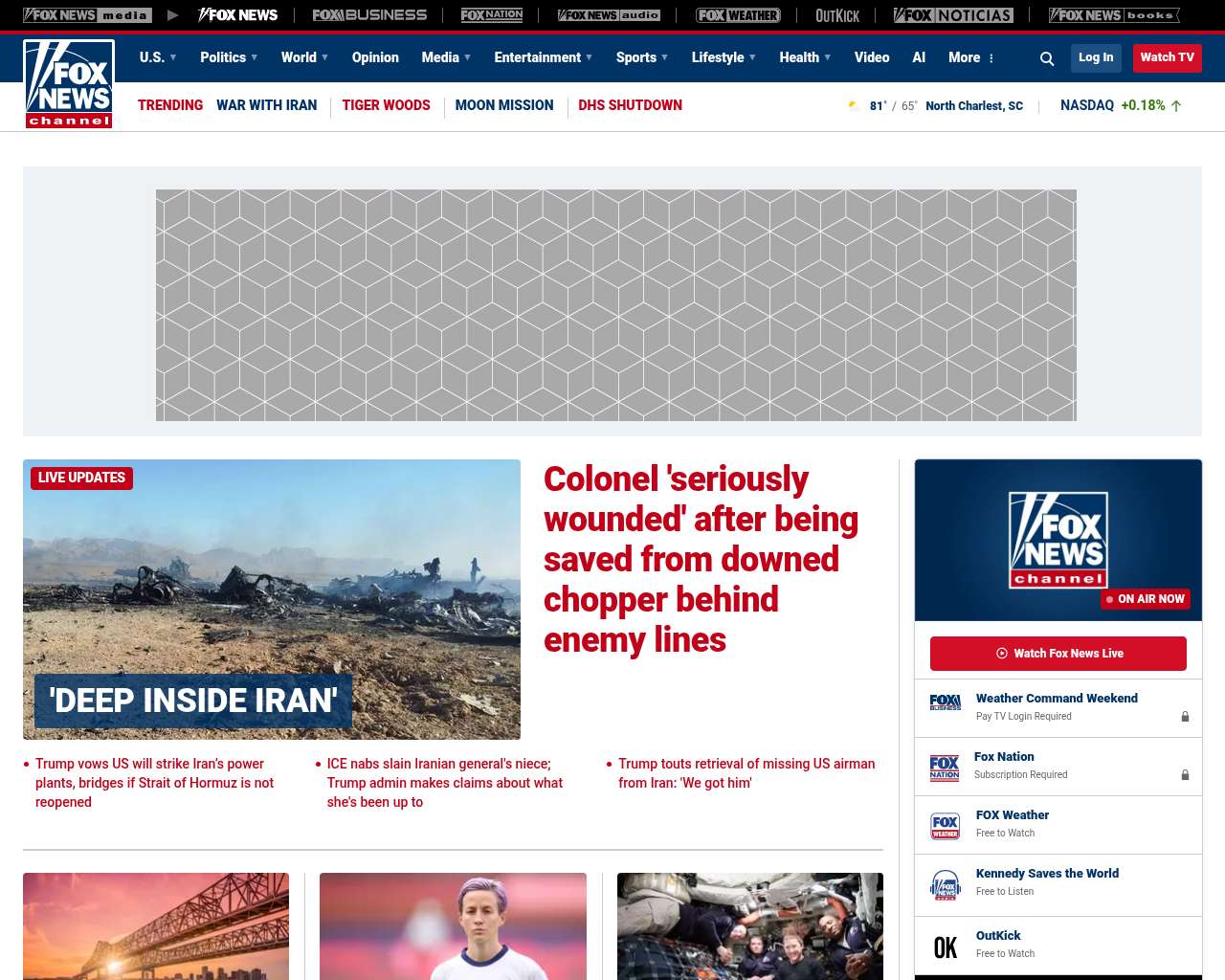Open the Fox Nation logo link
This screenshot has height=980, width=1225.
click(492, 15)
